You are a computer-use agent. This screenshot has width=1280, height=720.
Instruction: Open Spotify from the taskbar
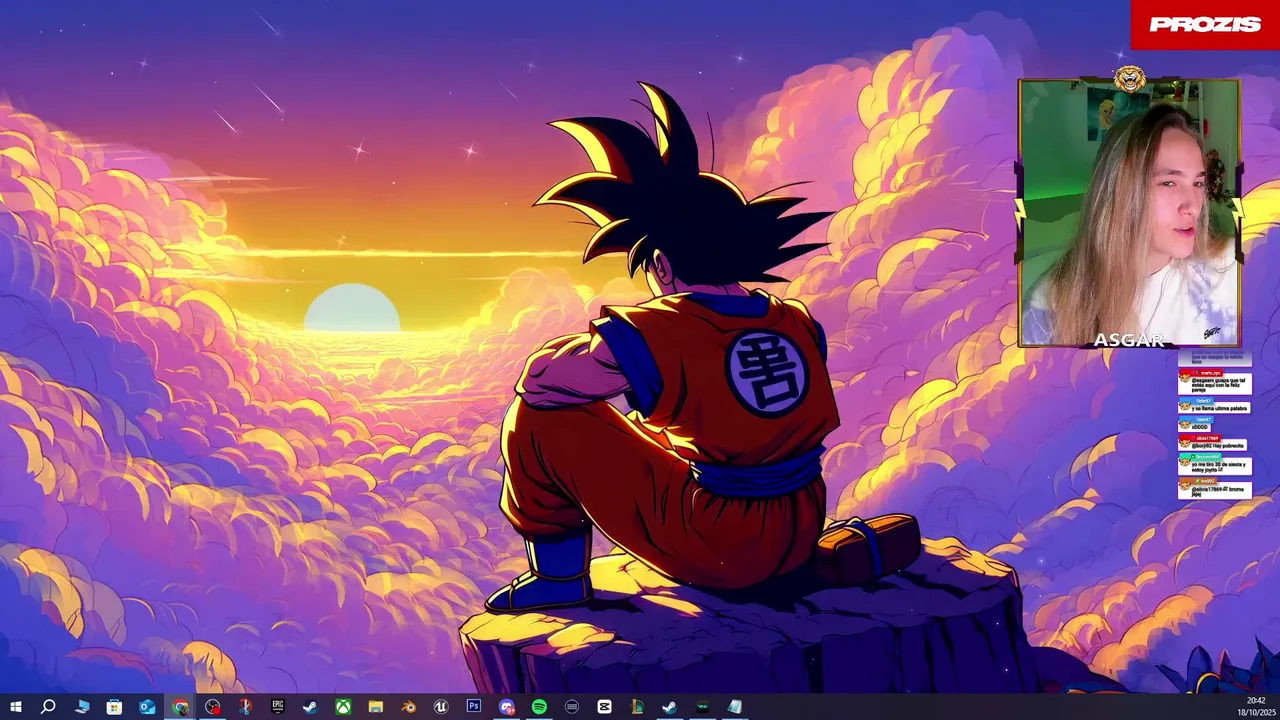pyautogui.click(x=539, y=707)
